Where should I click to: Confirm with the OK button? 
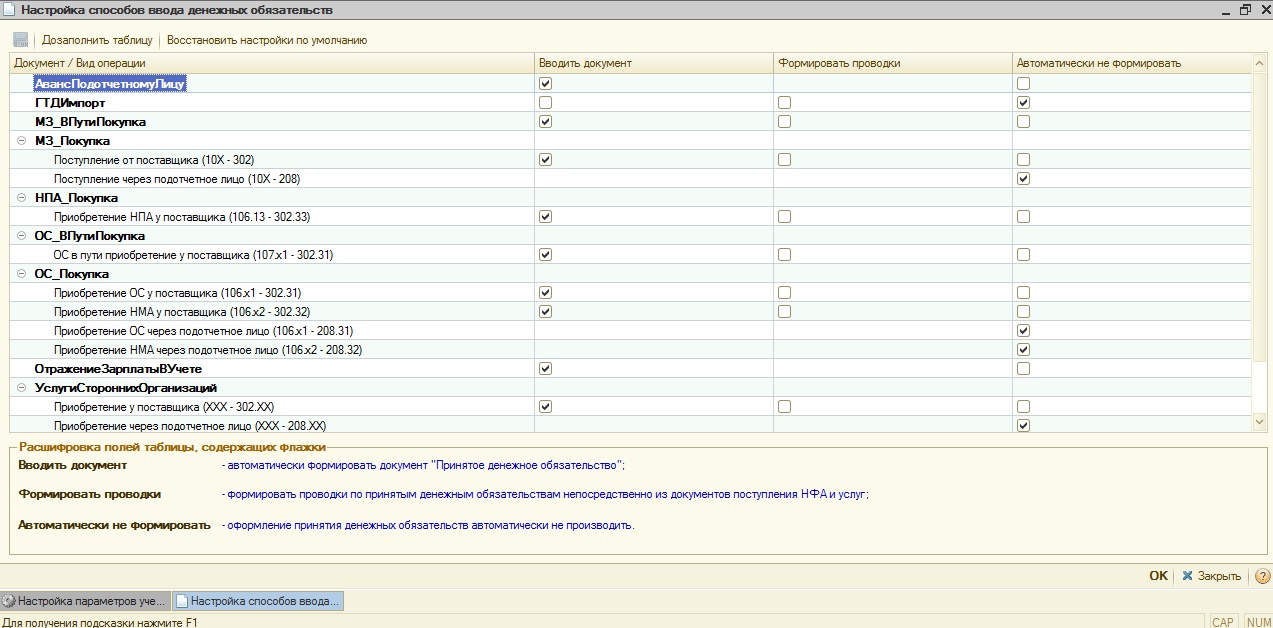[1158, 576]
